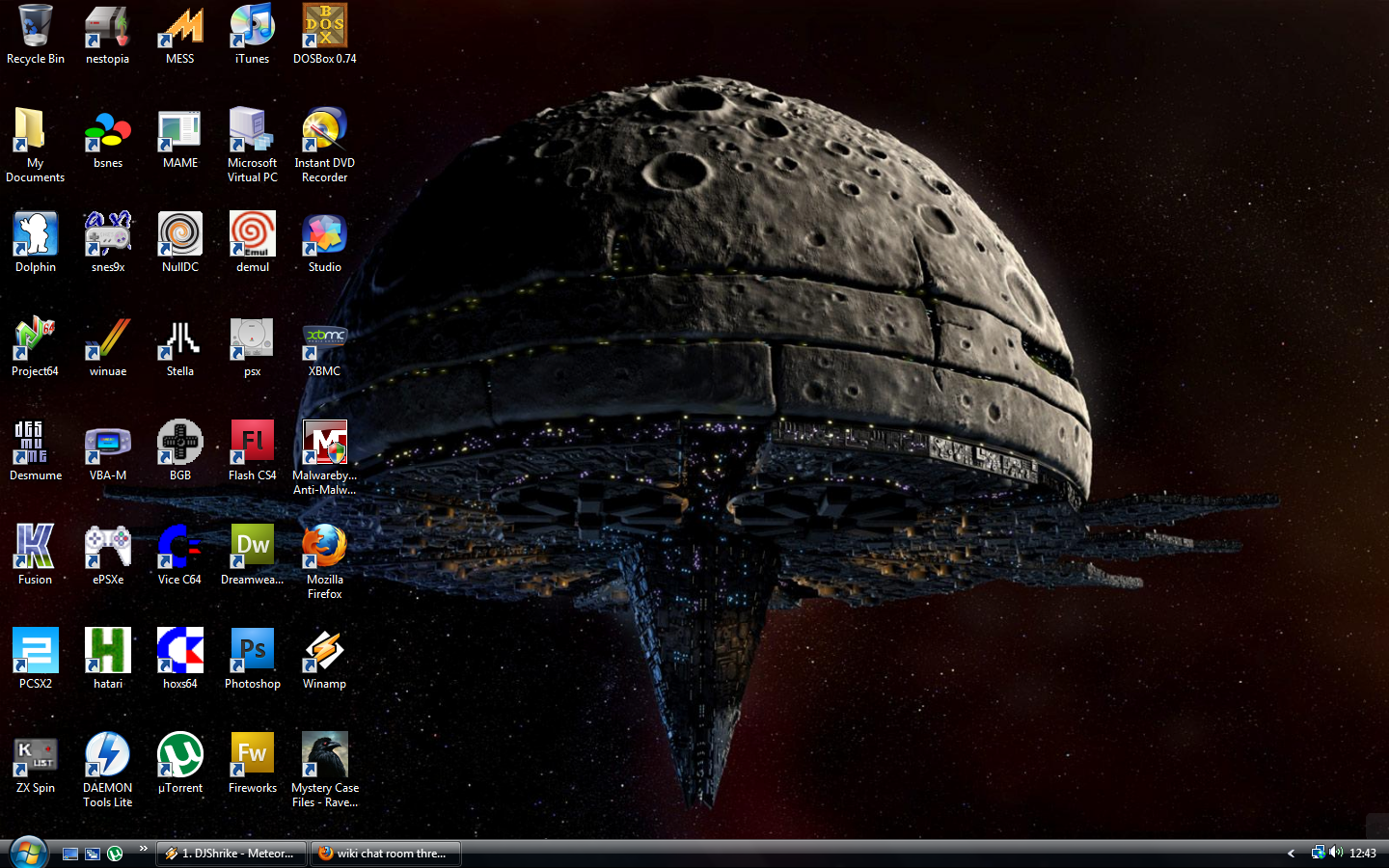Switch to the DJShrike Winamp taskbar button
Screen dimensions: 1389x868
pos(231,854)
